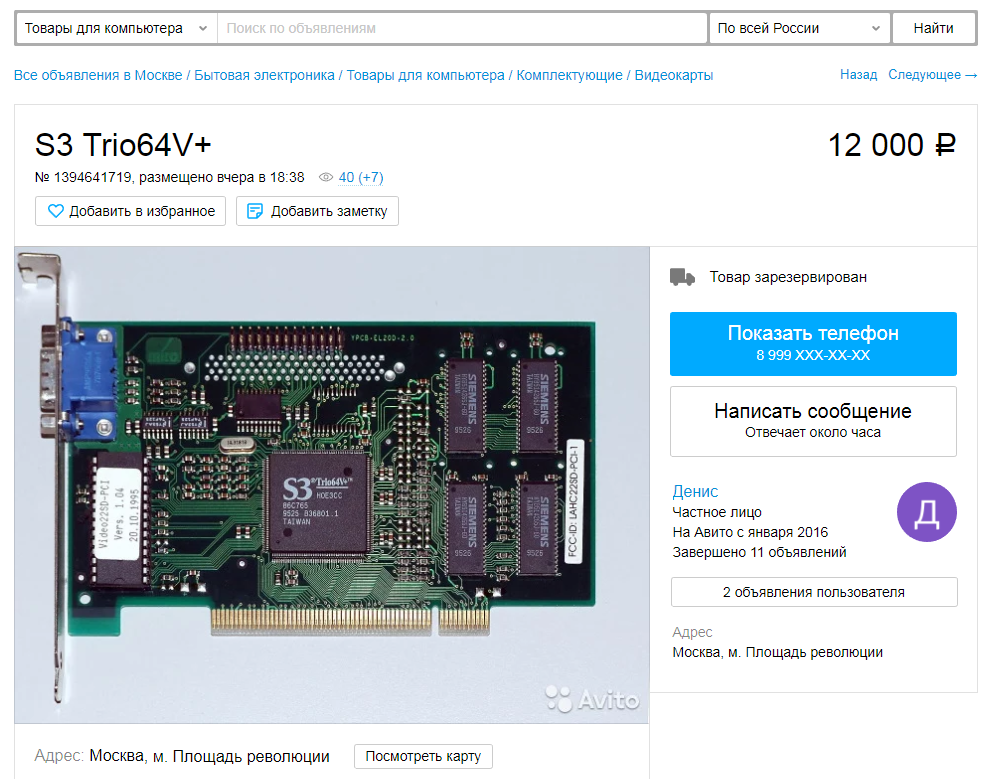993x779 pixels.
Task: Open the Все объявления в Москве breadcrumb
Action: (x=98, y=75)
